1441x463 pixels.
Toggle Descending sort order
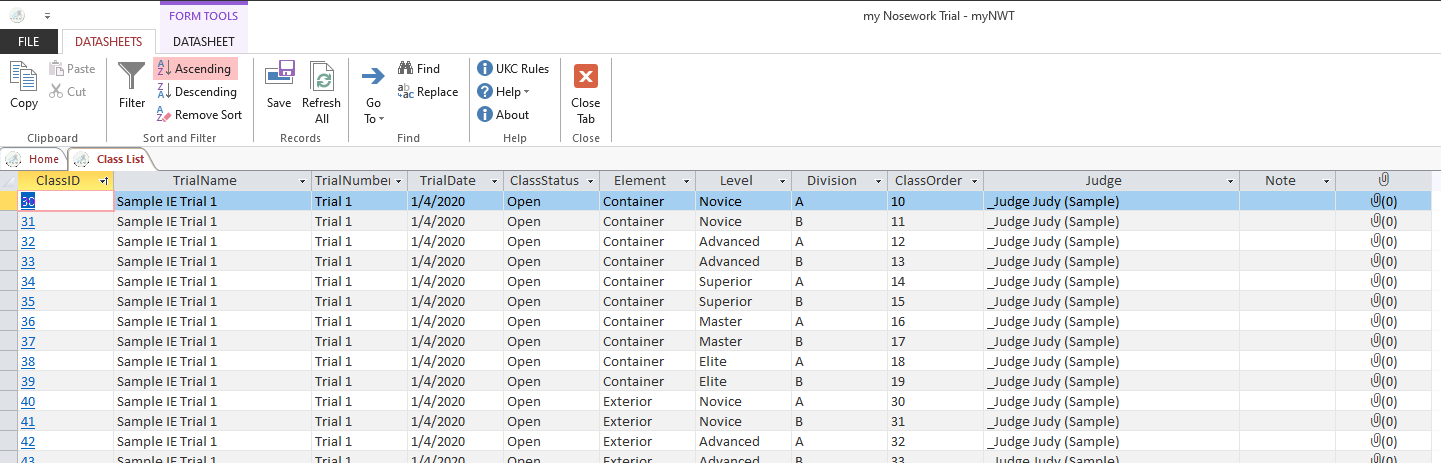(x=197, y=92)
